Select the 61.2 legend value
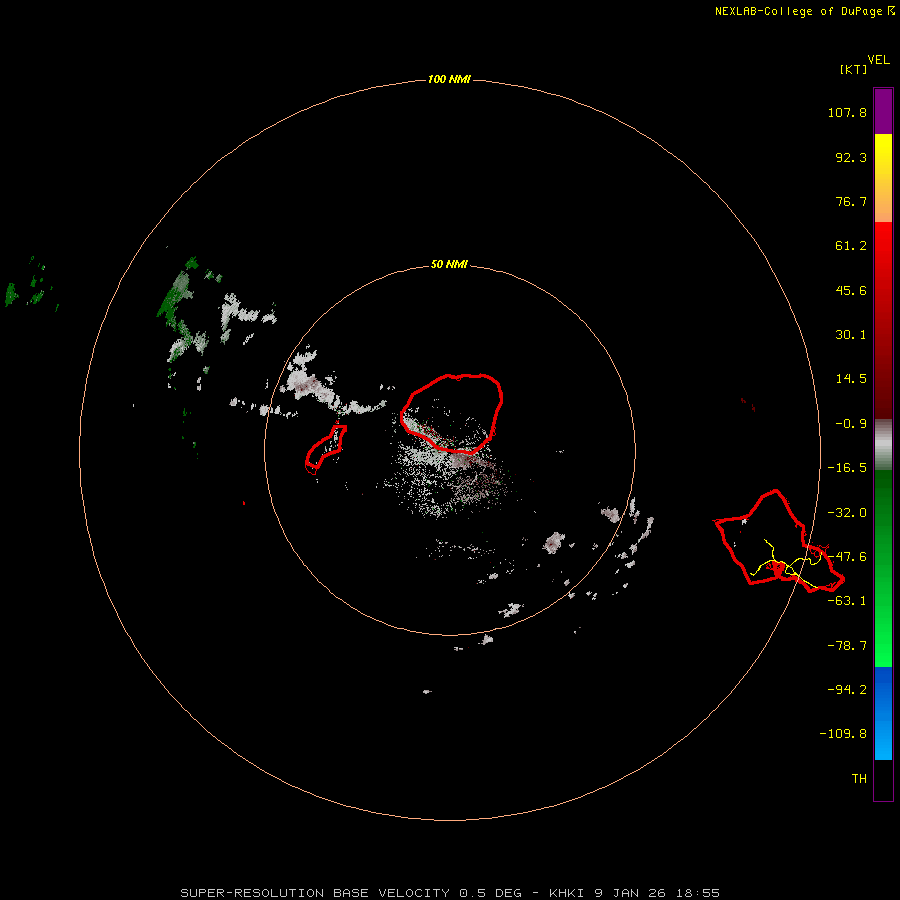The width and height of the screenshot is (900, 900). 851,246
